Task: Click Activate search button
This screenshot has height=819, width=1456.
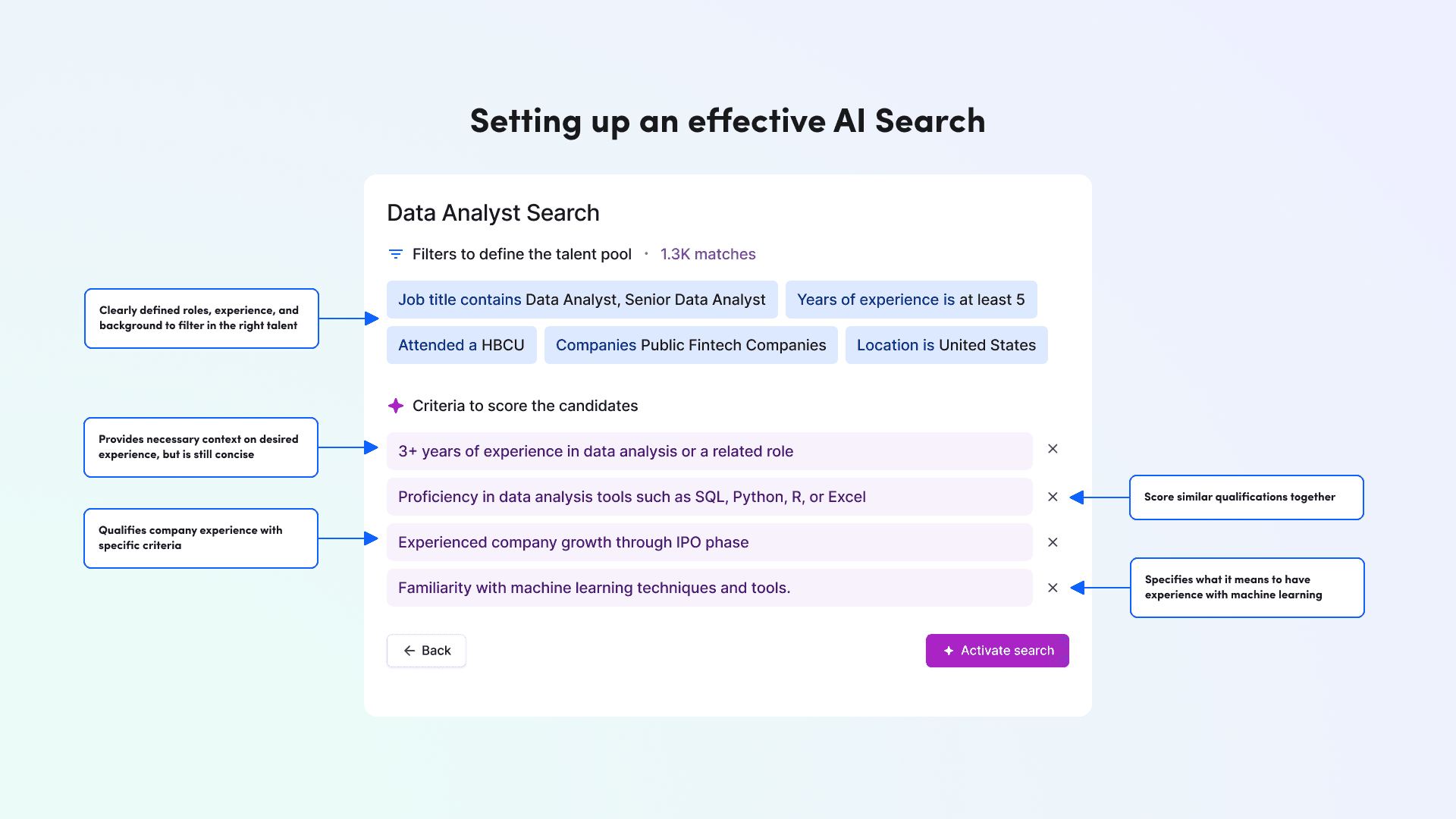Action: pos(997,650)
